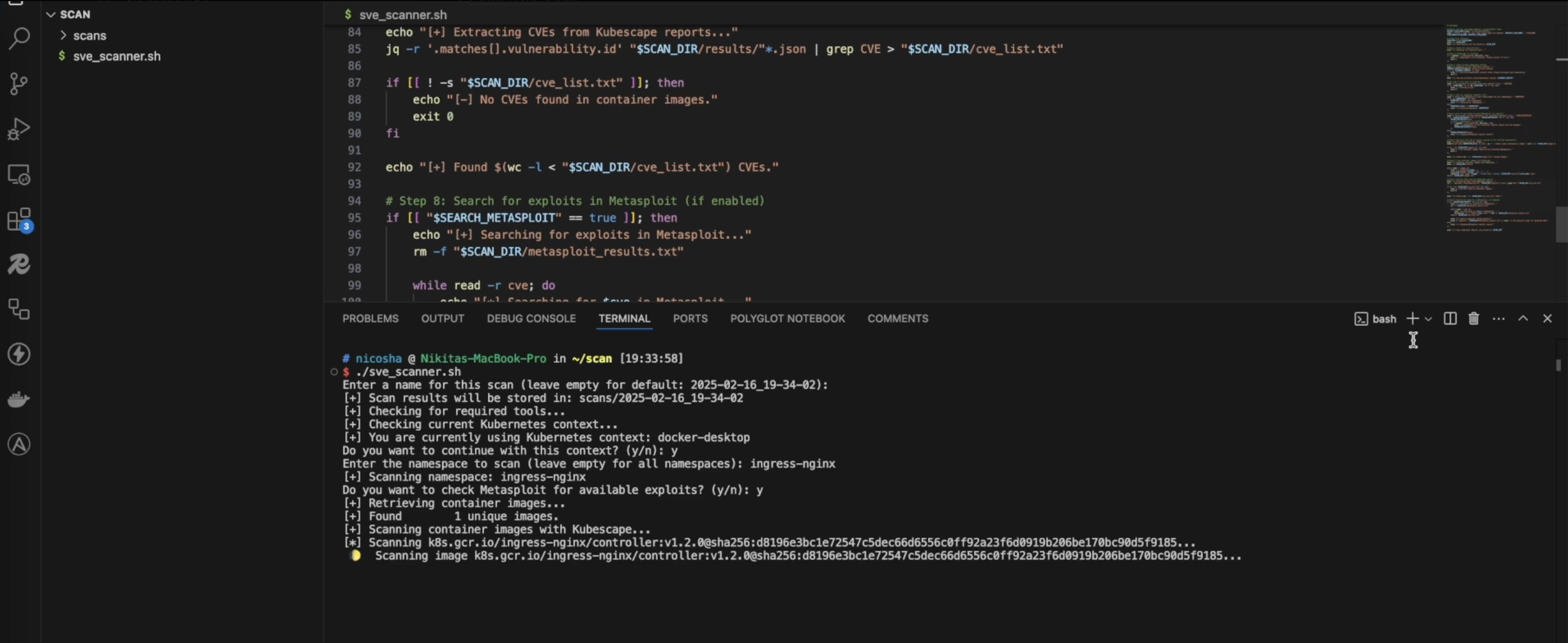Click terminal line 'Found 1 unique images.'

pyautogui.click(x=450, y=516)
